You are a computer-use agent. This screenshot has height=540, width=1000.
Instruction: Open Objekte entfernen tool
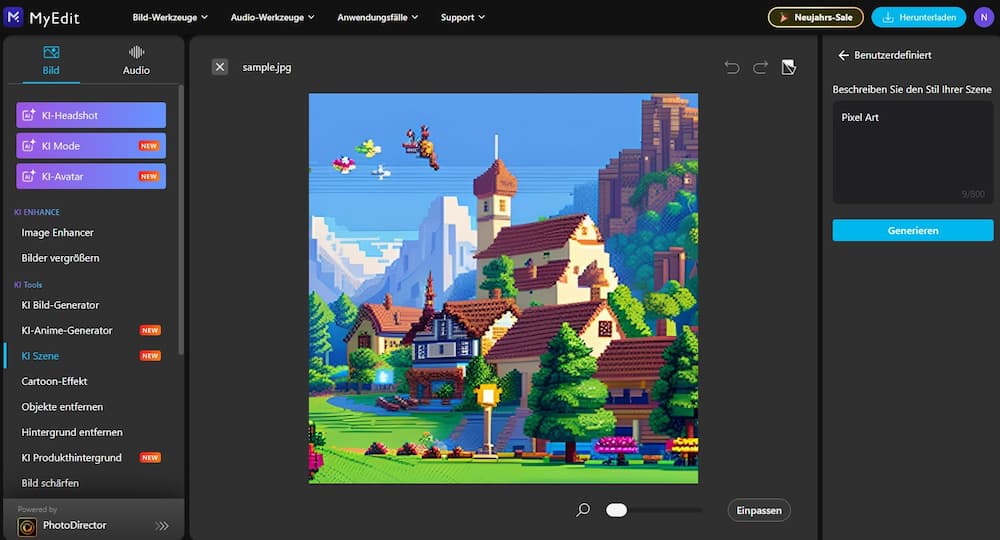tap(62, 407)
